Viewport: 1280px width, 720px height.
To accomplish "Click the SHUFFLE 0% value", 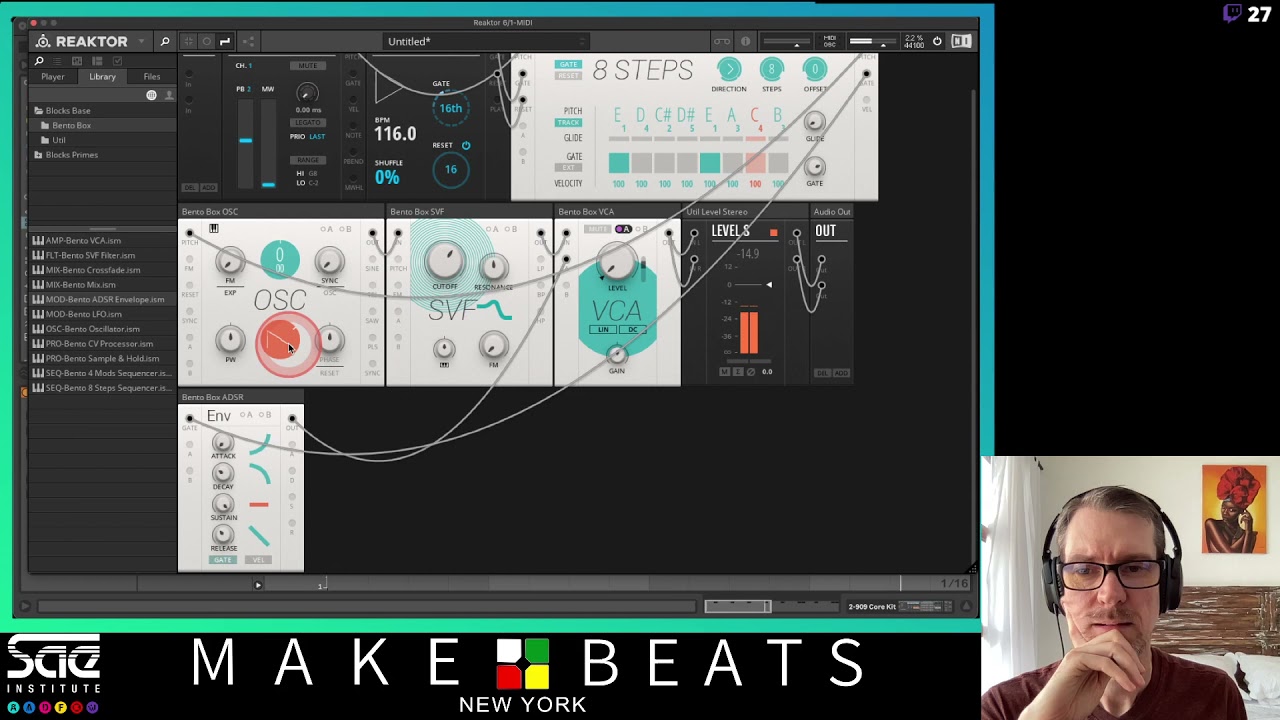I will pyautogui.click(x=387, y=178).
